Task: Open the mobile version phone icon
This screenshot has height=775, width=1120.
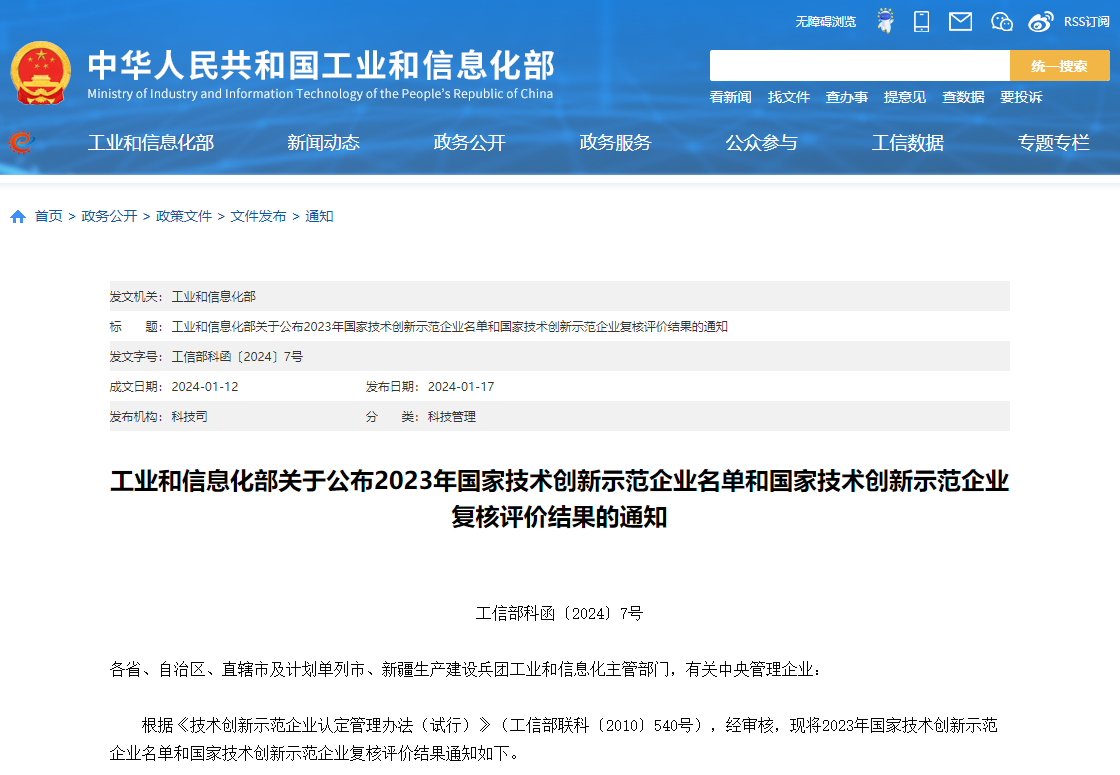Action: [921, 21]
